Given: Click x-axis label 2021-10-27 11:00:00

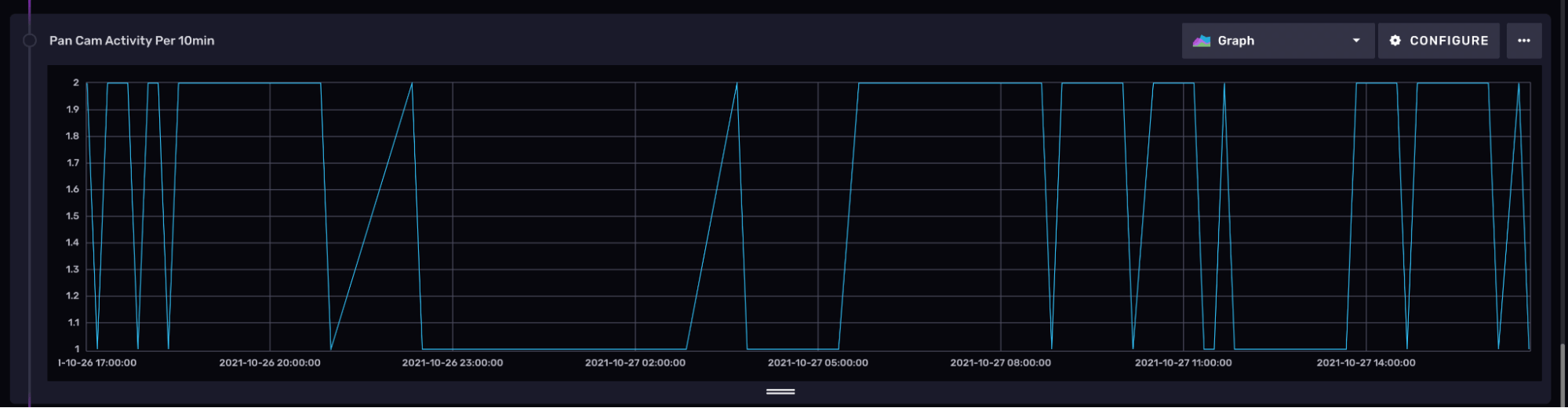Looking at the screenshot, I should click(x=1184, y=362).
